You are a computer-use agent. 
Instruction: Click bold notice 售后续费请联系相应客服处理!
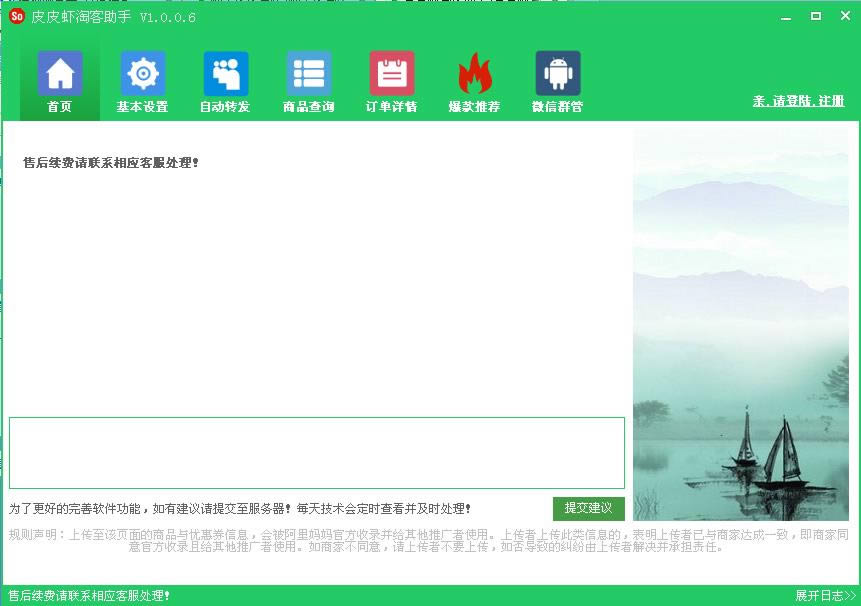click(111, 162)
